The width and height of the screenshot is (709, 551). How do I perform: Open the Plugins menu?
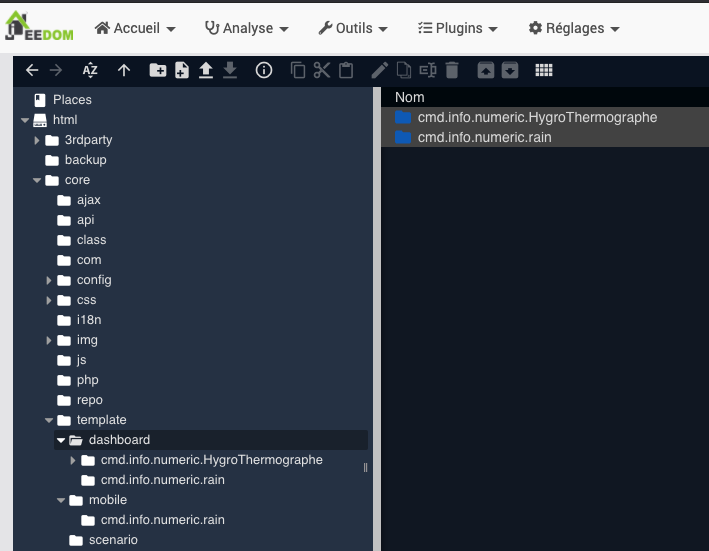(x=457, y=29)
